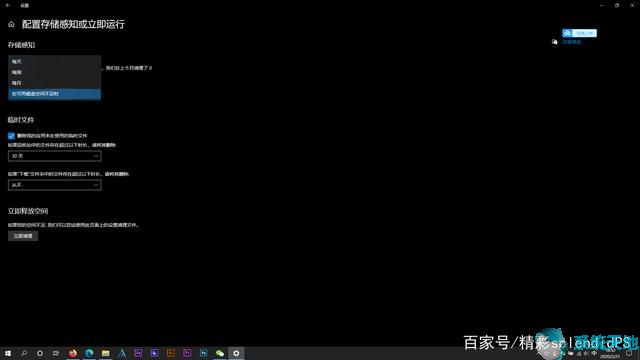Minimize the Settings window
This screenshot has height=360, width=640.
point(602,5)
